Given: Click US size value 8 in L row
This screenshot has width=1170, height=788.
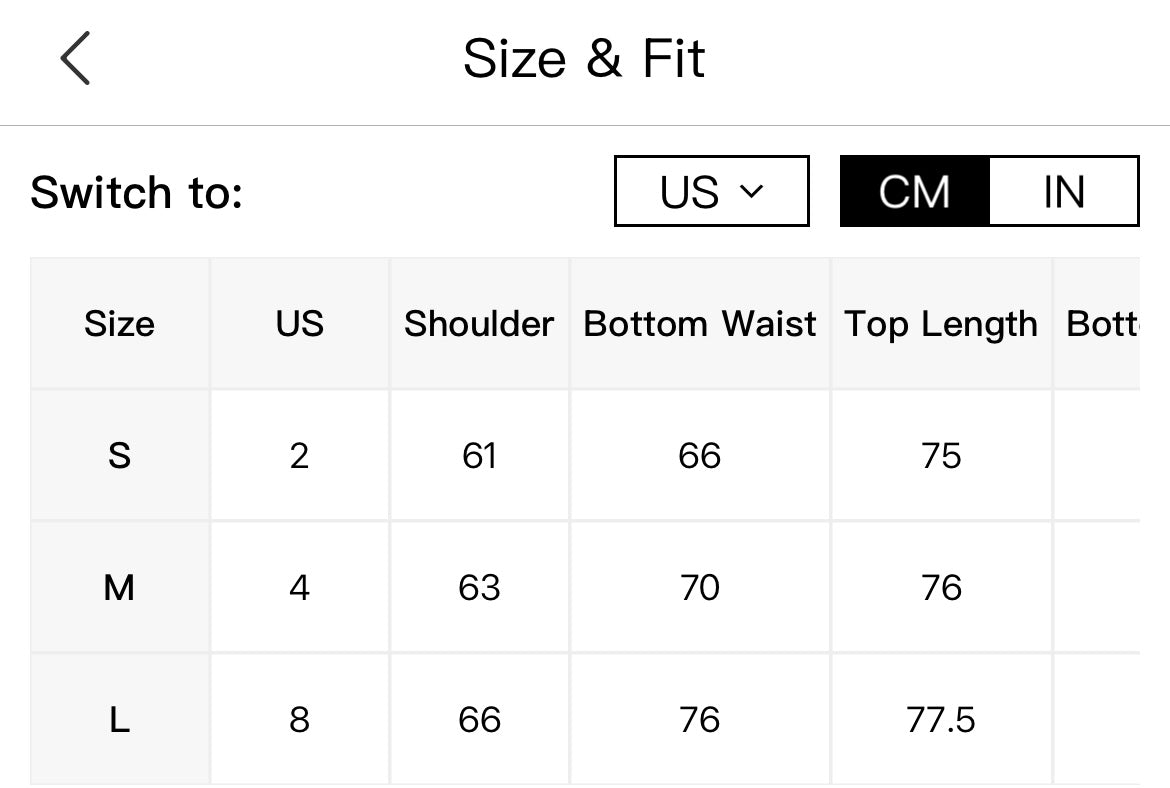Looking at the screenshot, I should [x=300, y=719].
